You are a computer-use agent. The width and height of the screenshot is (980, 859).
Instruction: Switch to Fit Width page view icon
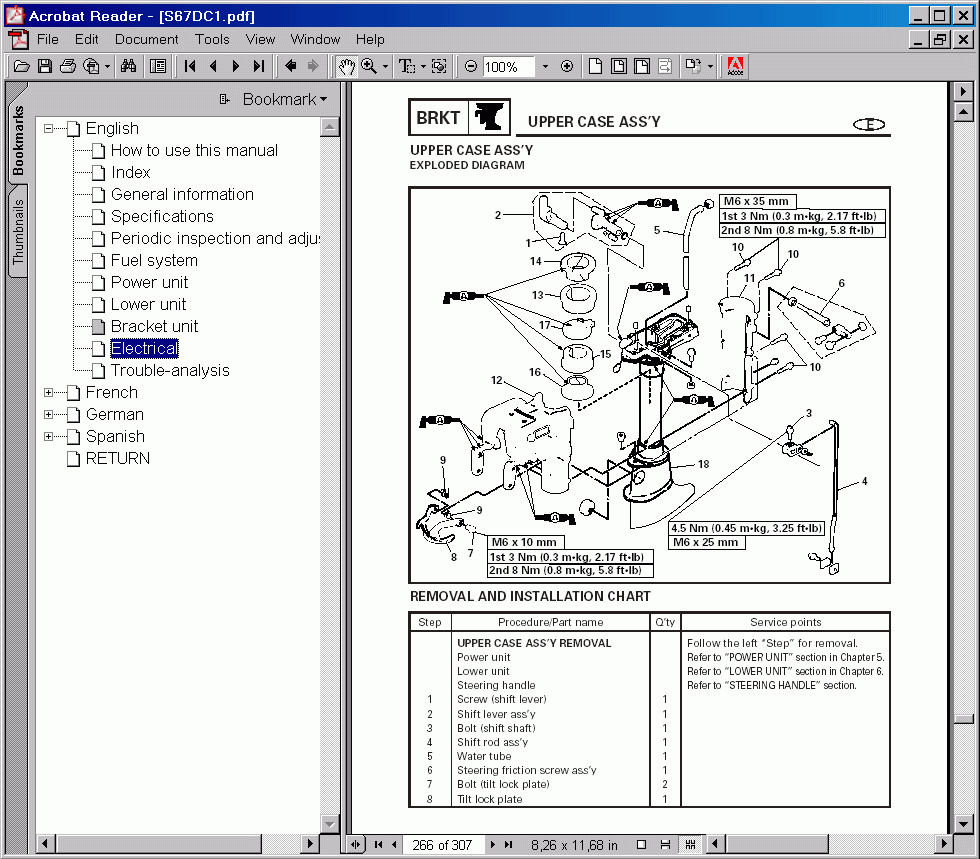click(641, 66)
